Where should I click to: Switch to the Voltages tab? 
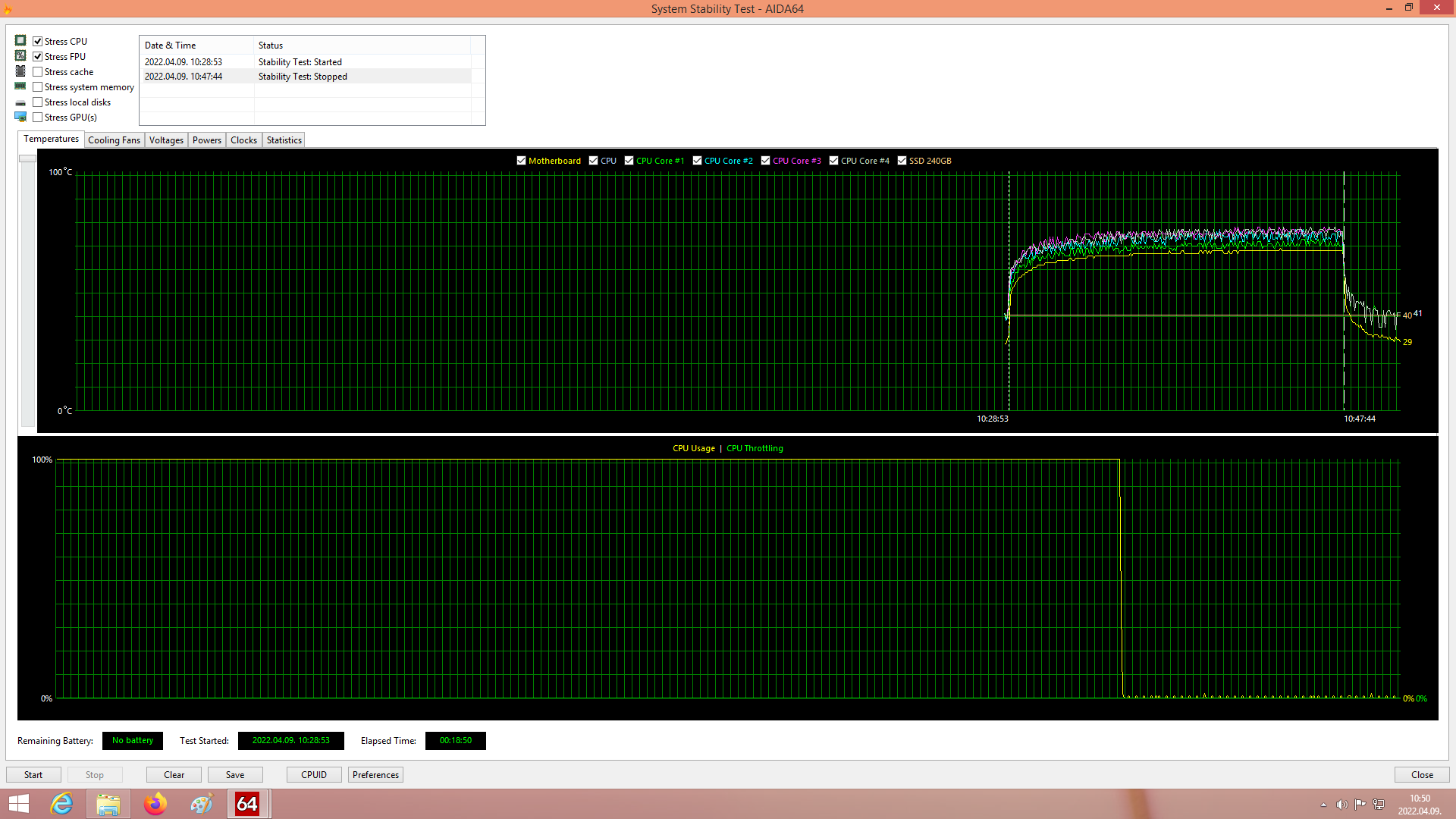166,140
